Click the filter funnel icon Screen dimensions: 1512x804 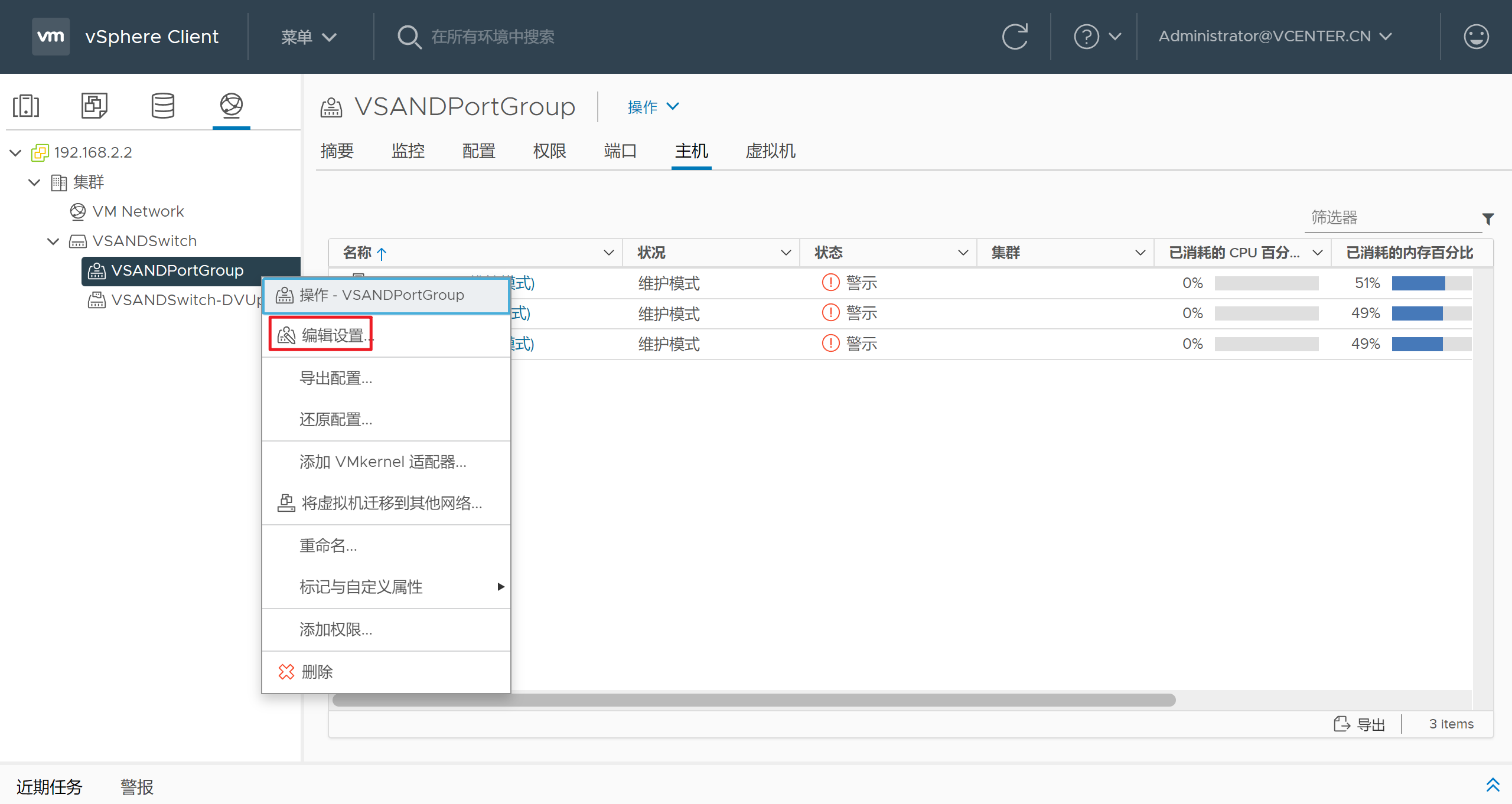1488,219
